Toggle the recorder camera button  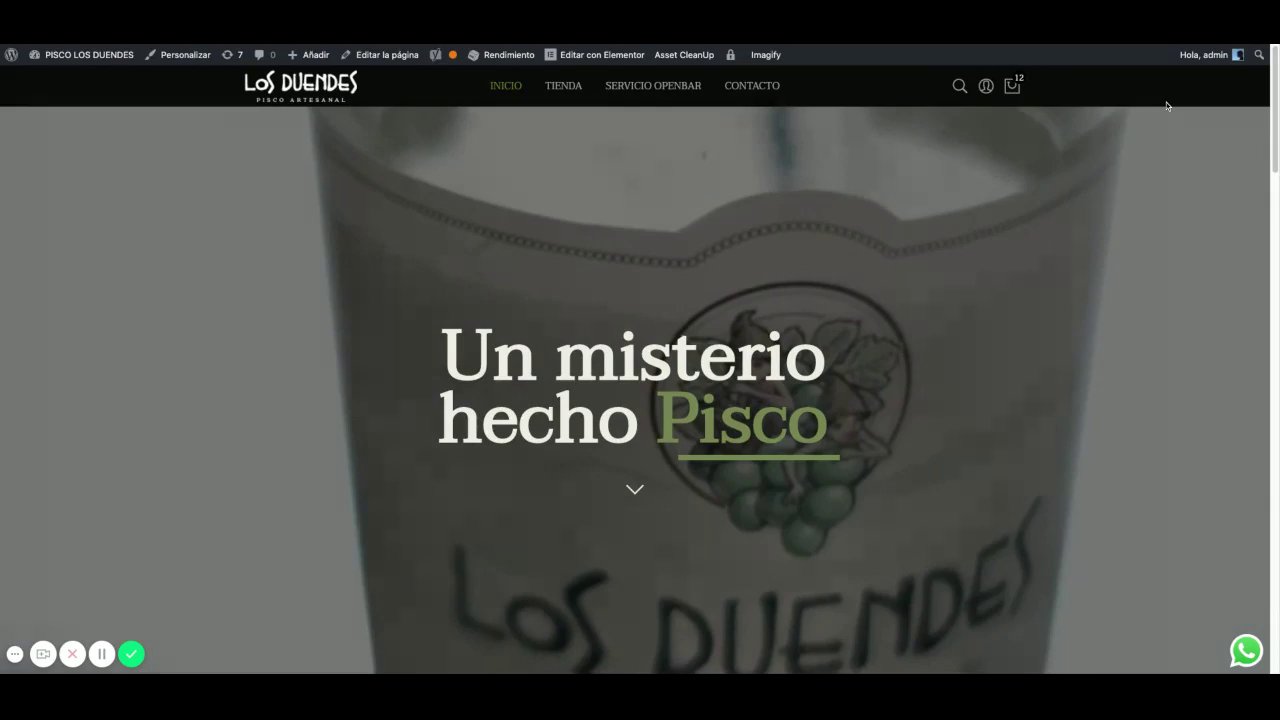tap(43, 654)
